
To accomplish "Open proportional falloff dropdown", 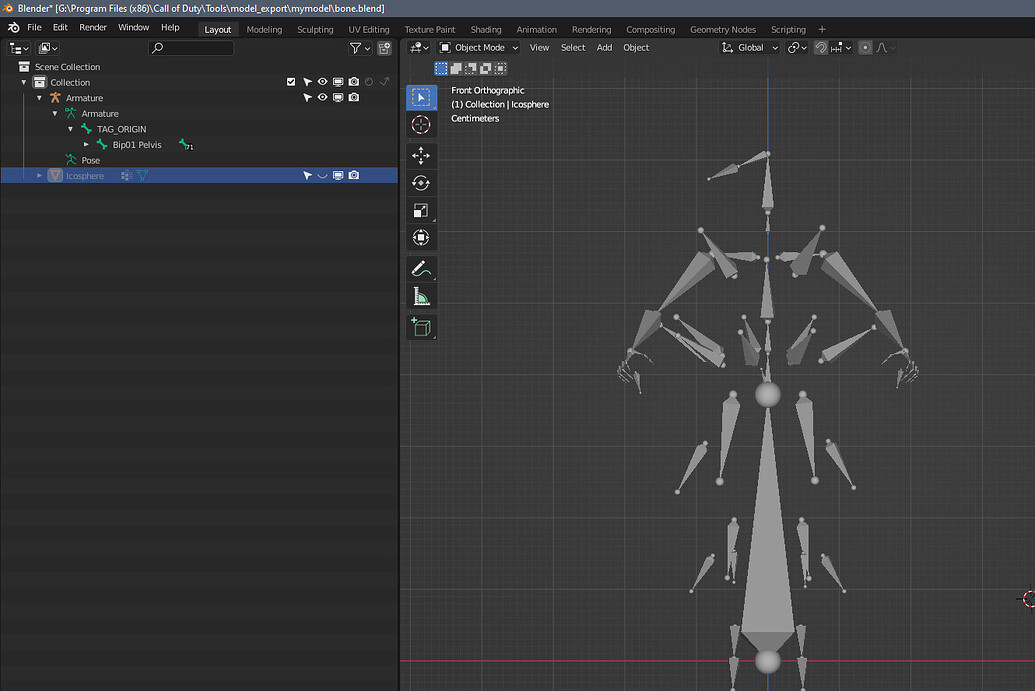I will point(885,48).
